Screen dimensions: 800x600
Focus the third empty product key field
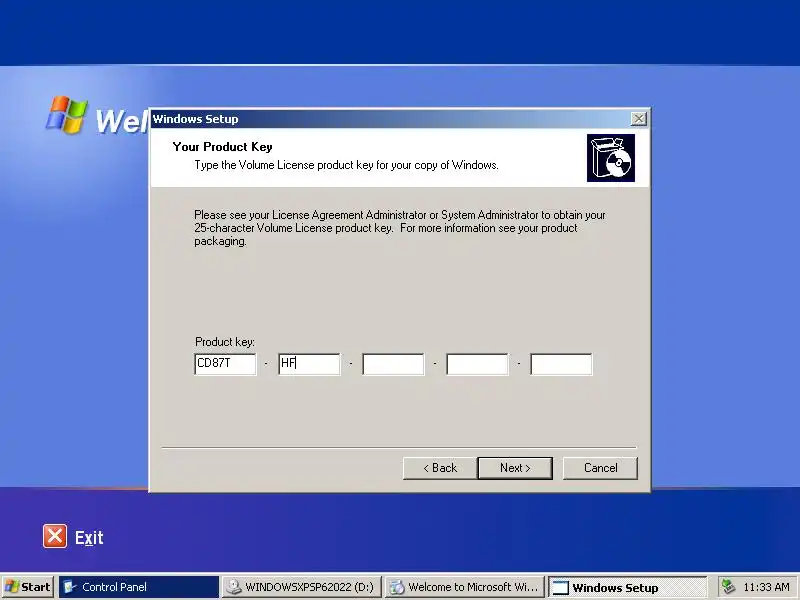[x=393, y=364]
